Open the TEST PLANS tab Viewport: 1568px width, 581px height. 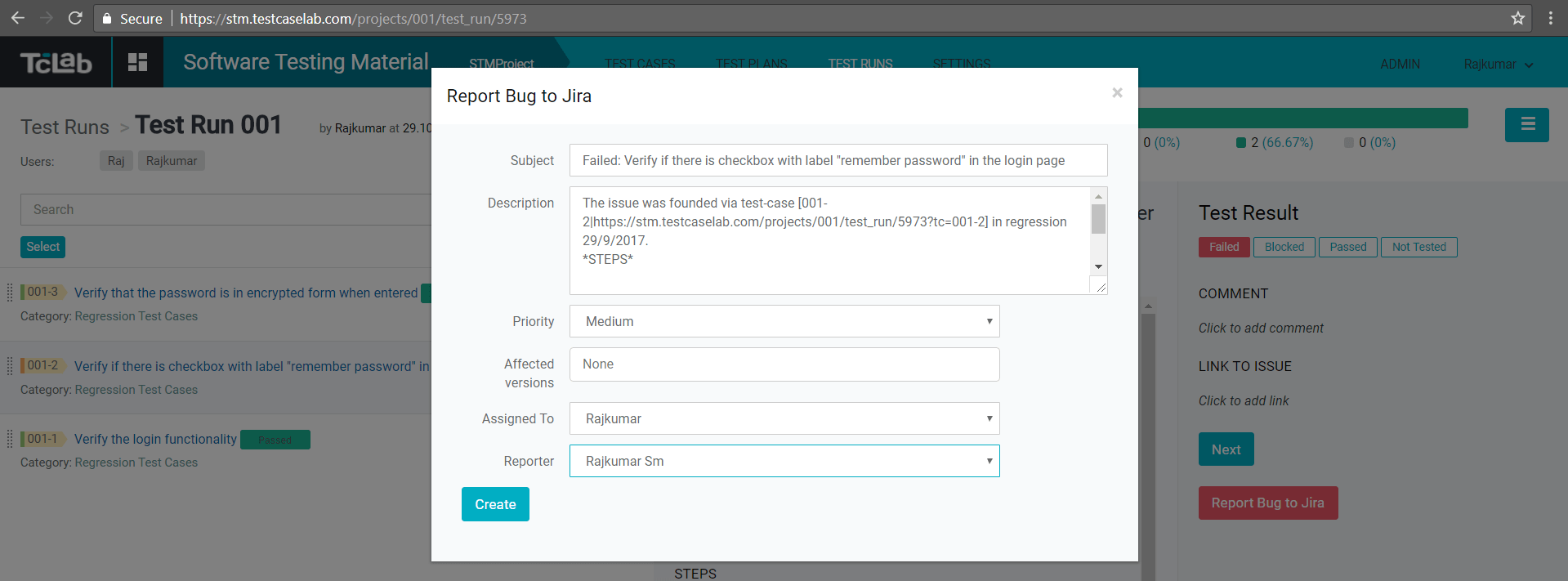point(752,64)
